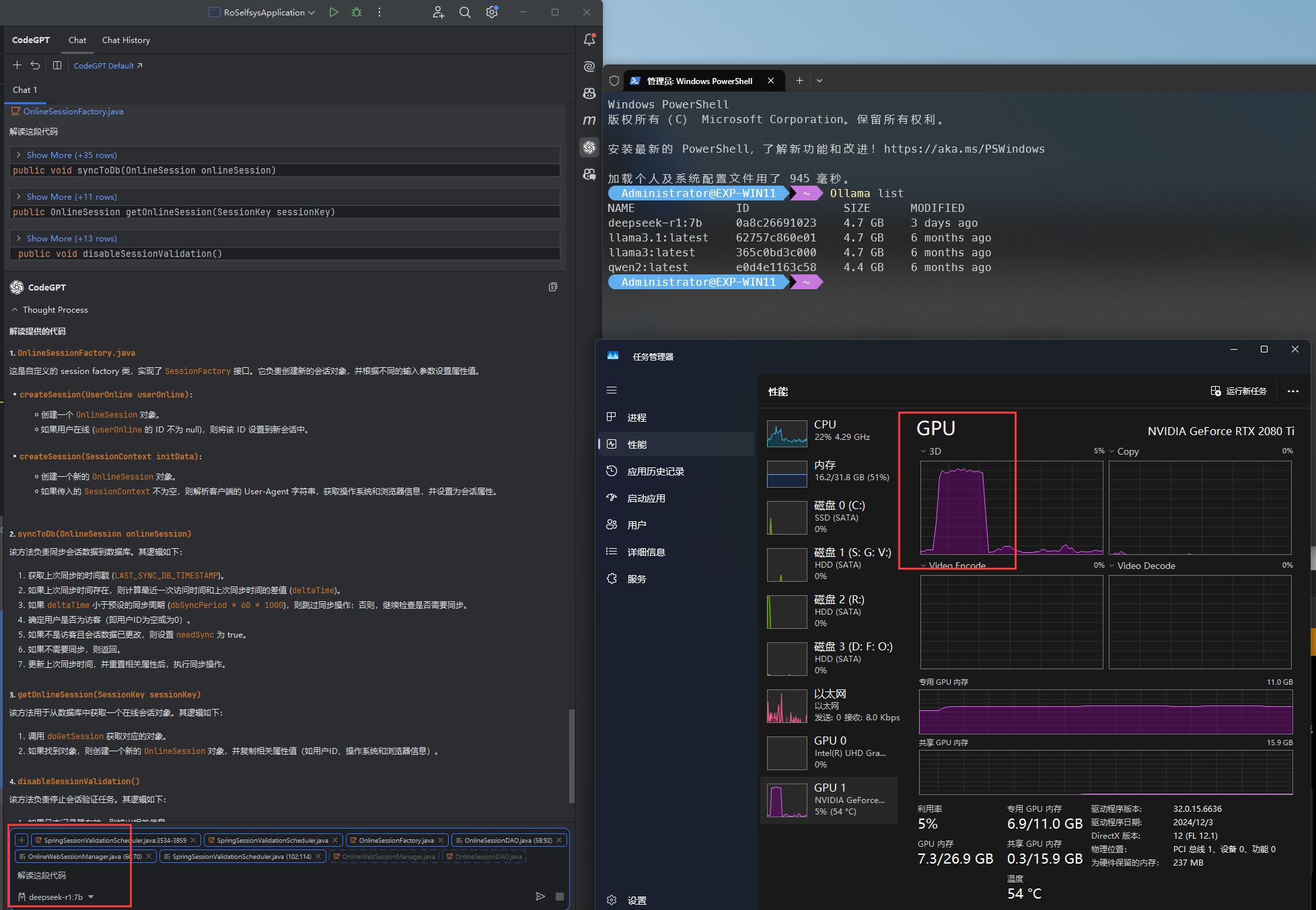Open 详细信息 (Details) in Task Manager
Screen dimensions: 1316x910
pos(675,552)
